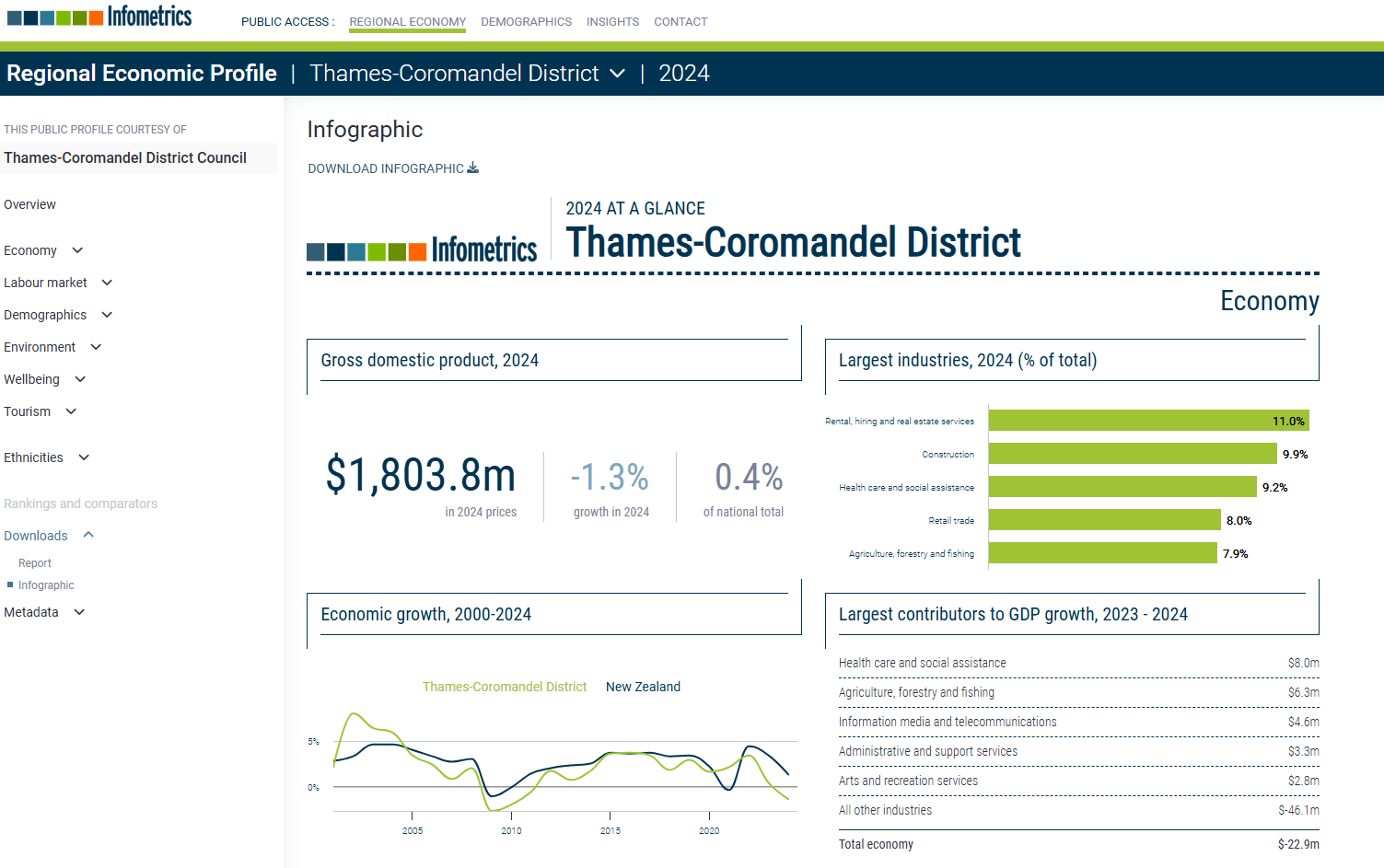The width and height of the screenshot is (1384, 868).
Task: Select Overview in the sidebar
Action: point(29,204)
